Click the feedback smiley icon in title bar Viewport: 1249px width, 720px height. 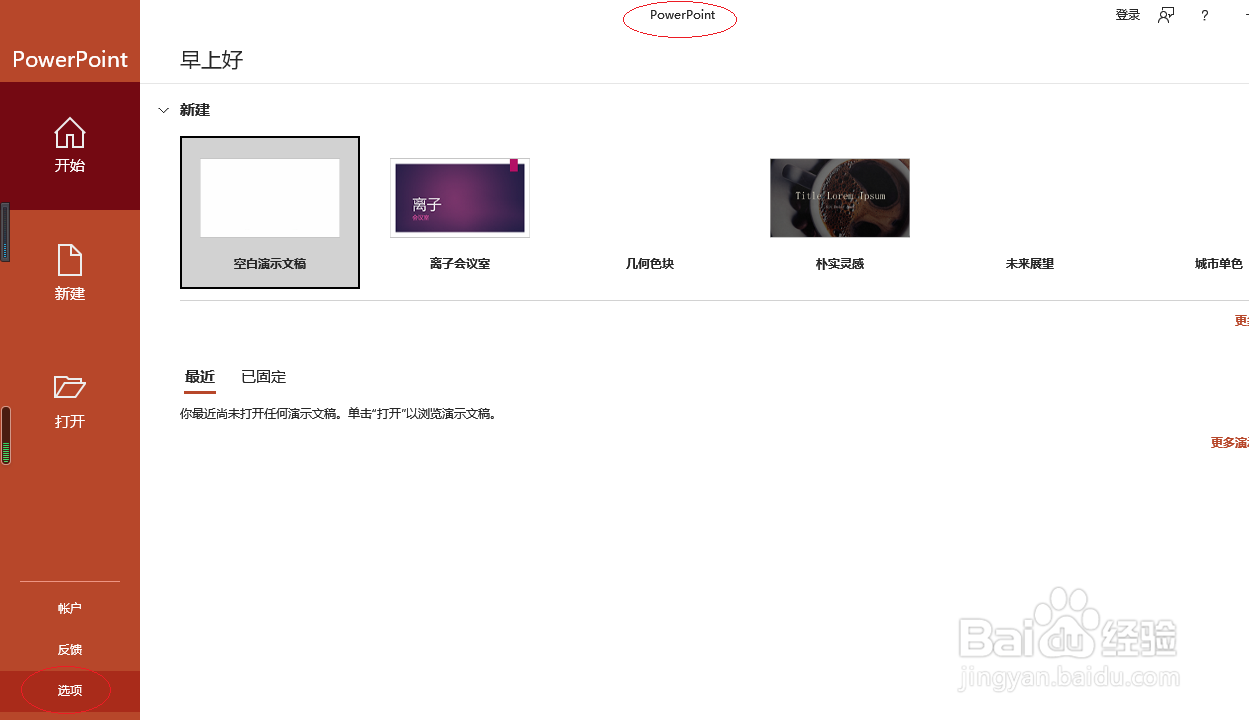tap(1166, 15)
